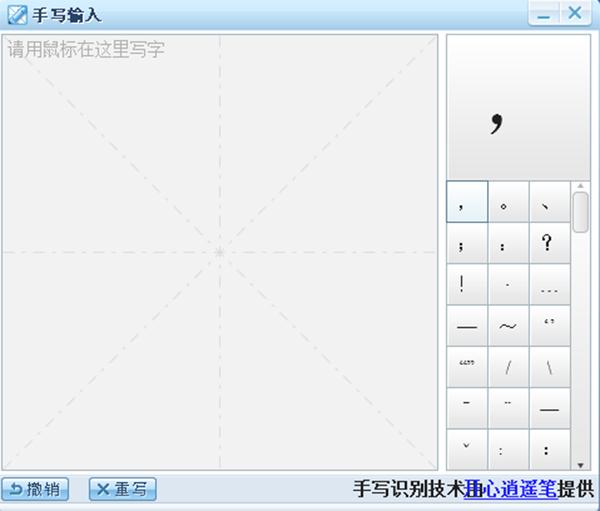
Task: Pick the enumeration comma 、 candidate
Action: click(550, 202)
